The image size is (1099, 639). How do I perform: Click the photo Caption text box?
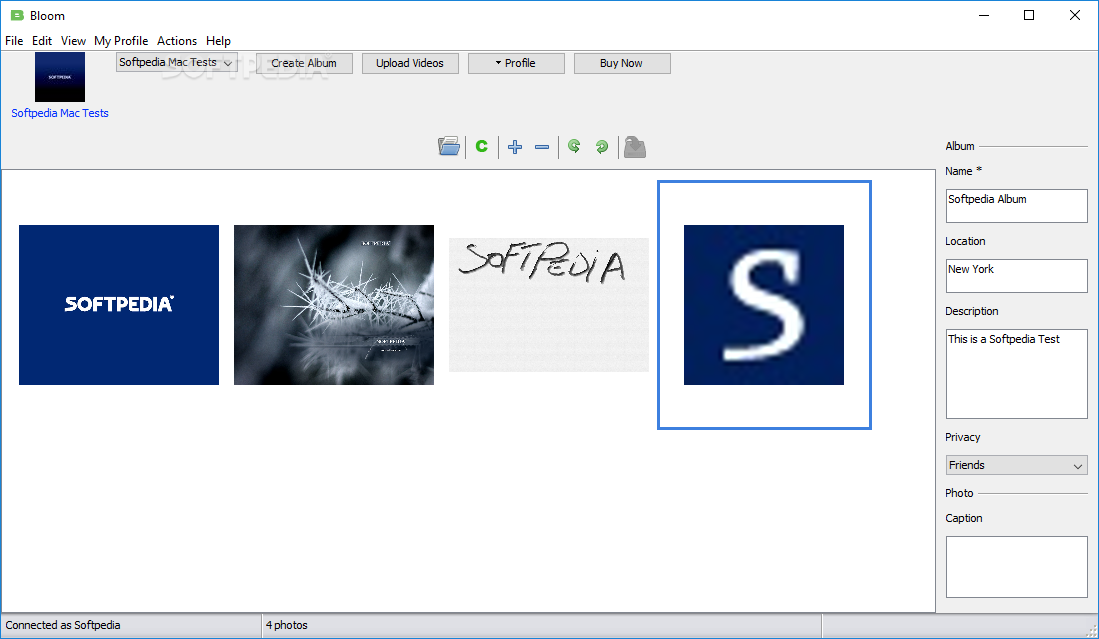pyautogui.click(x=1016, y=567)
